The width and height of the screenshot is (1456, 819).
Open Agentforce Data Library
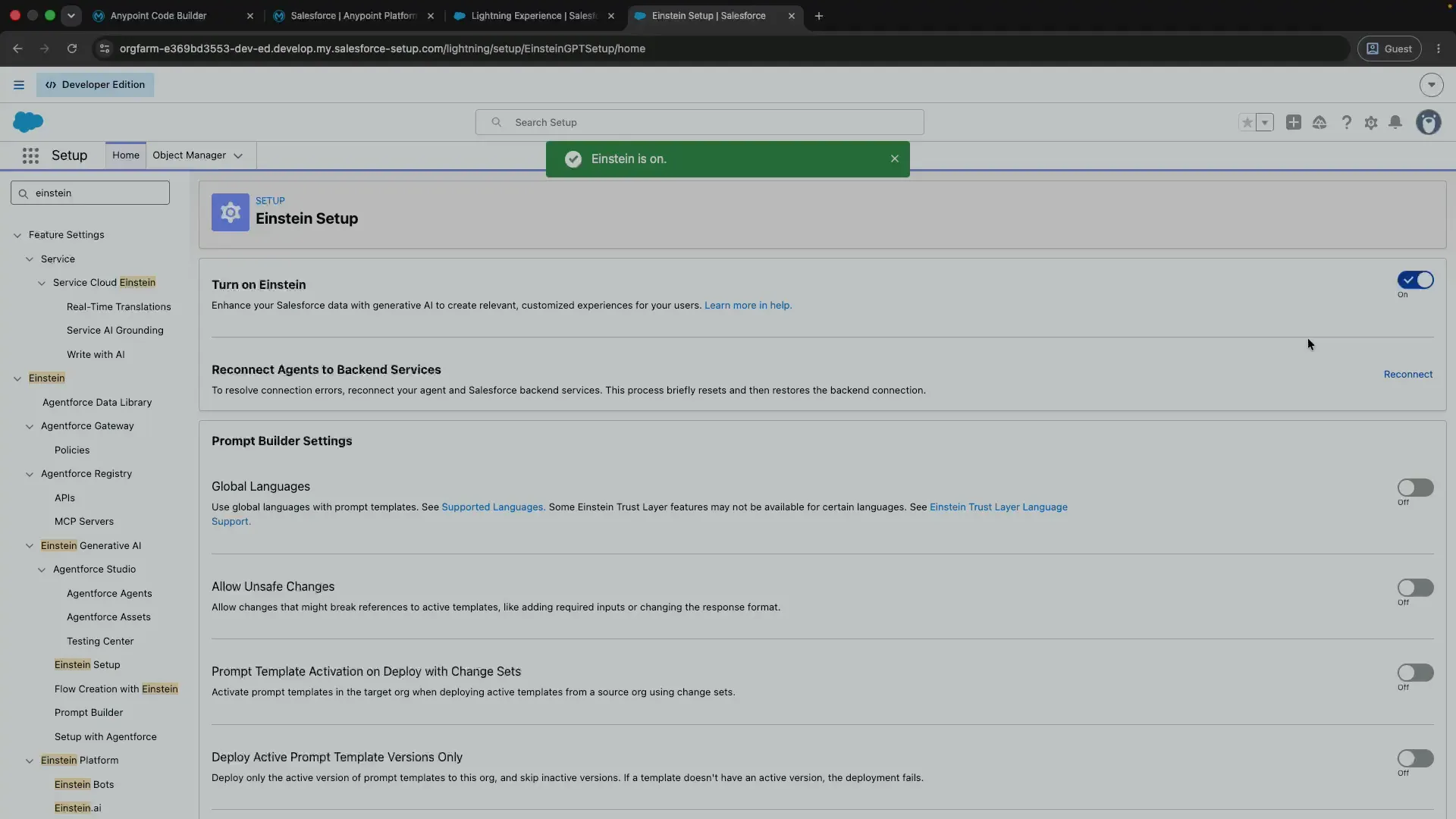97,403
